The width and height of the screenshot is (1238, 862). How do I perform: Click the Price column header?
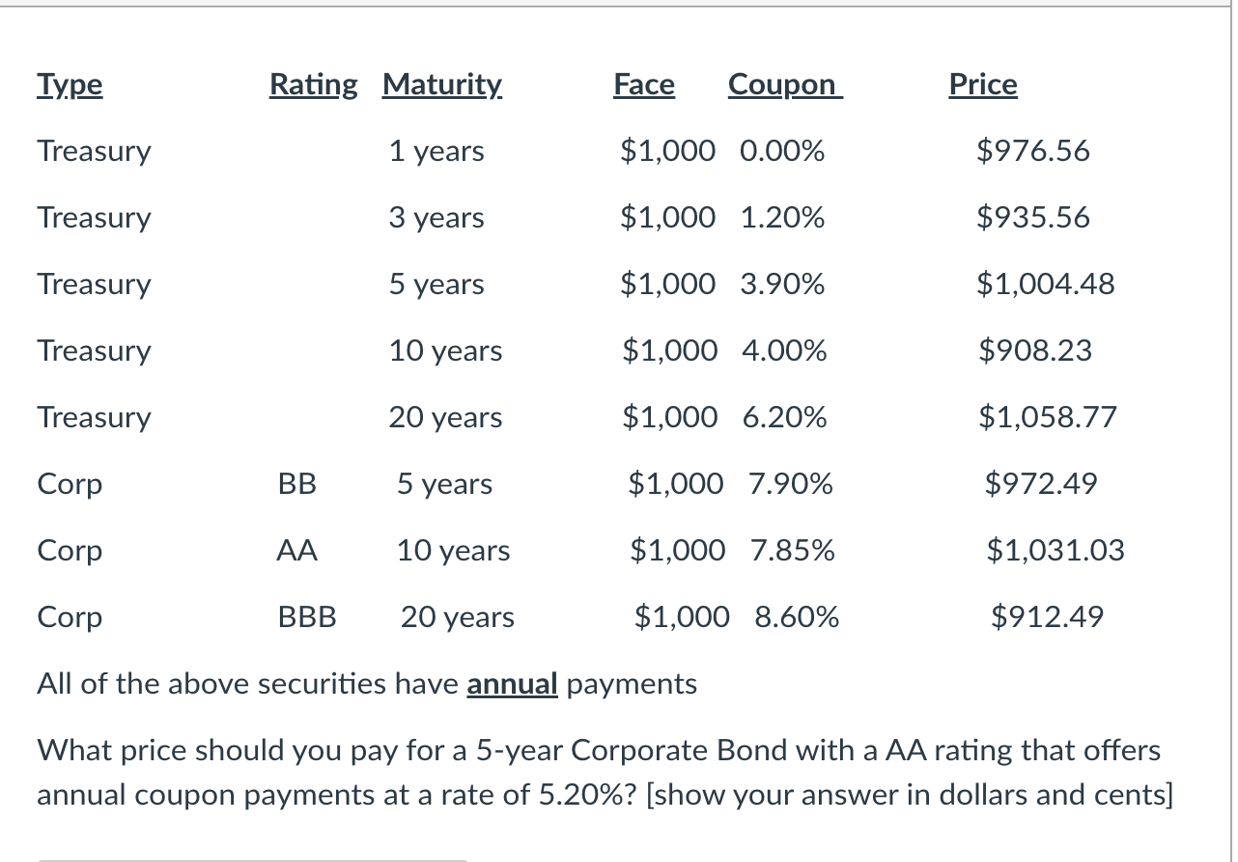[983, 86]
